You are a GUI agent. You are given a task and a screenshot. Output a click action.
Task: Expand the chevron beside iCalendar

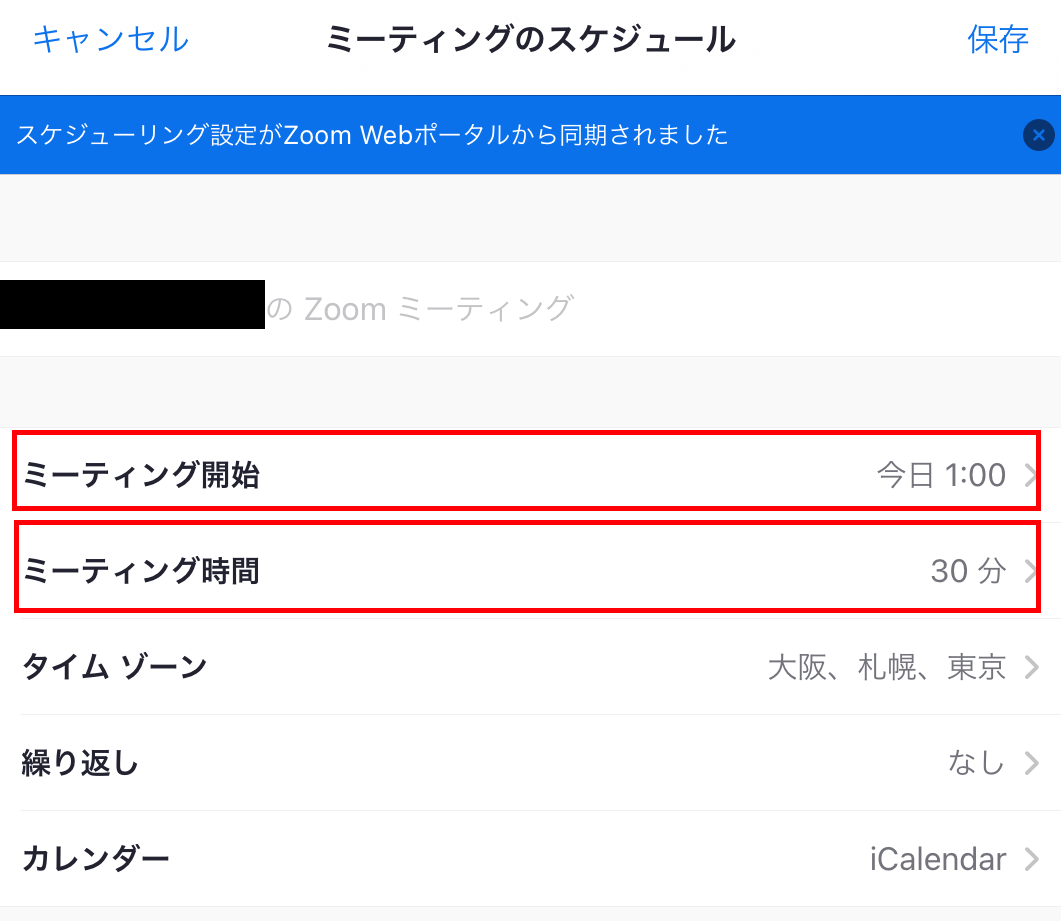tap(1032, 859)
